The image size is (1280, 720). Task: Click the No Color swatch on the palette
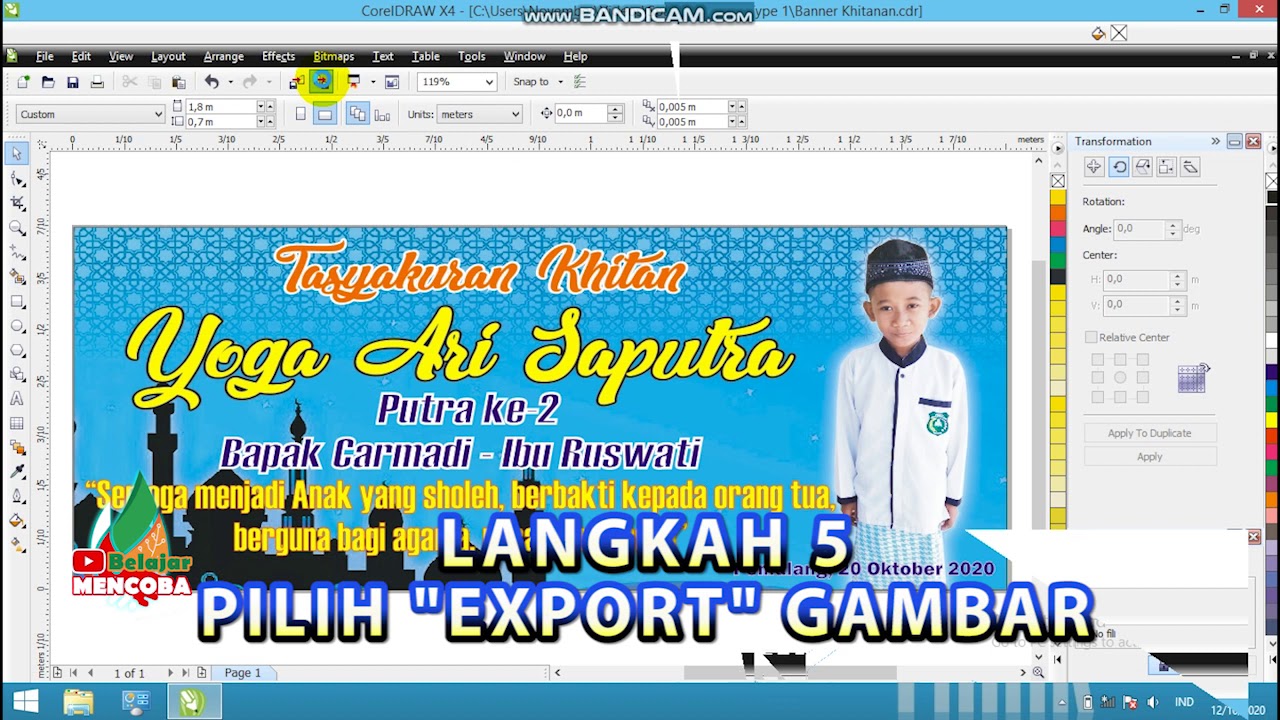click(1058, 181)
